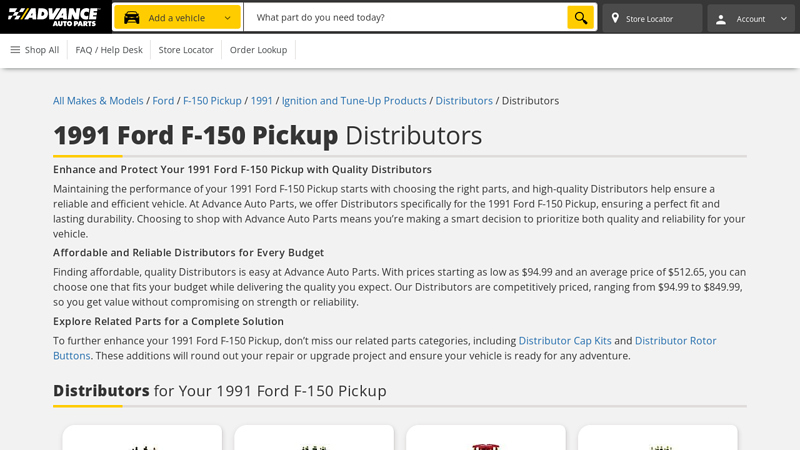Viewport: 800px width, 450px height.
Task: Open the Shop All hamburger menu
Action: coord(34,50)
